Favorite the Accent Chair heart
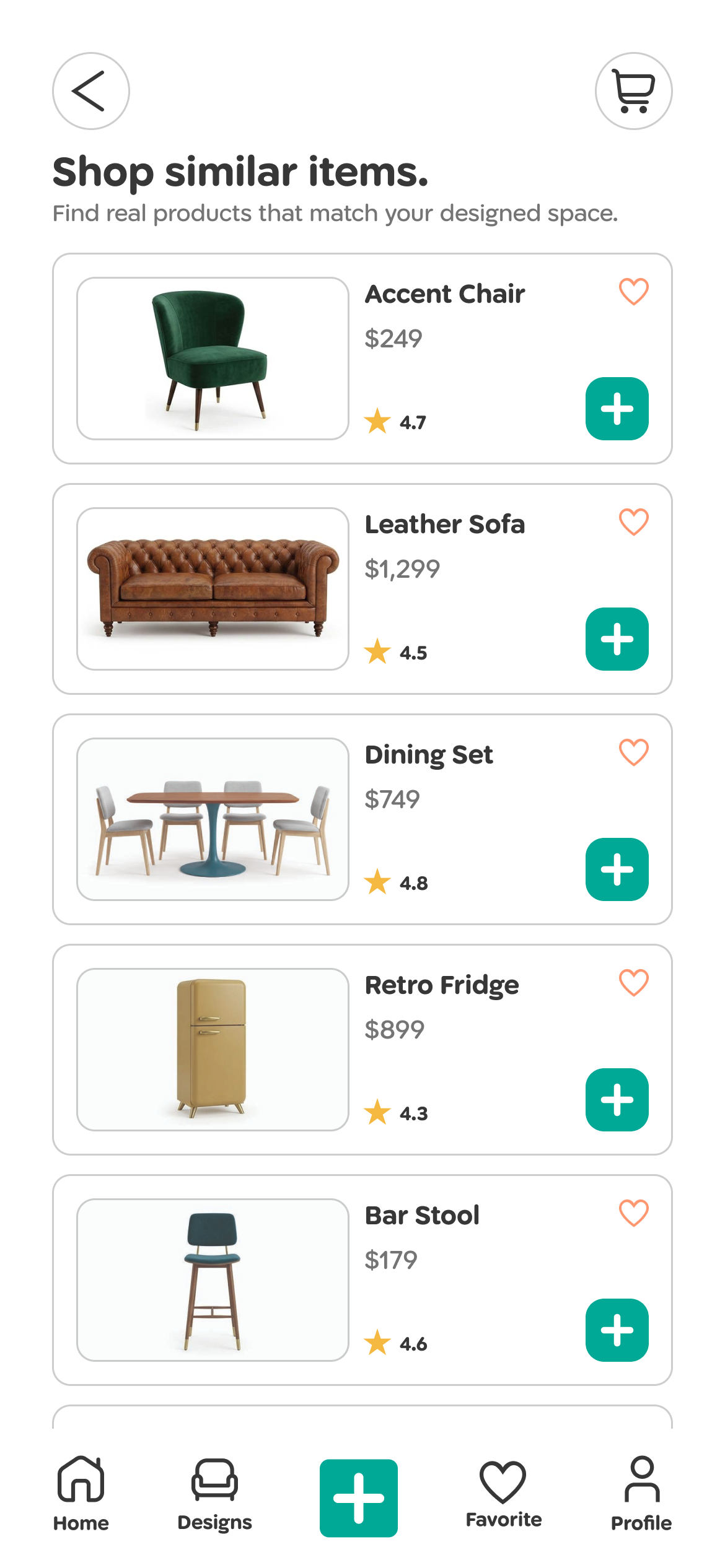 point(633,292)
